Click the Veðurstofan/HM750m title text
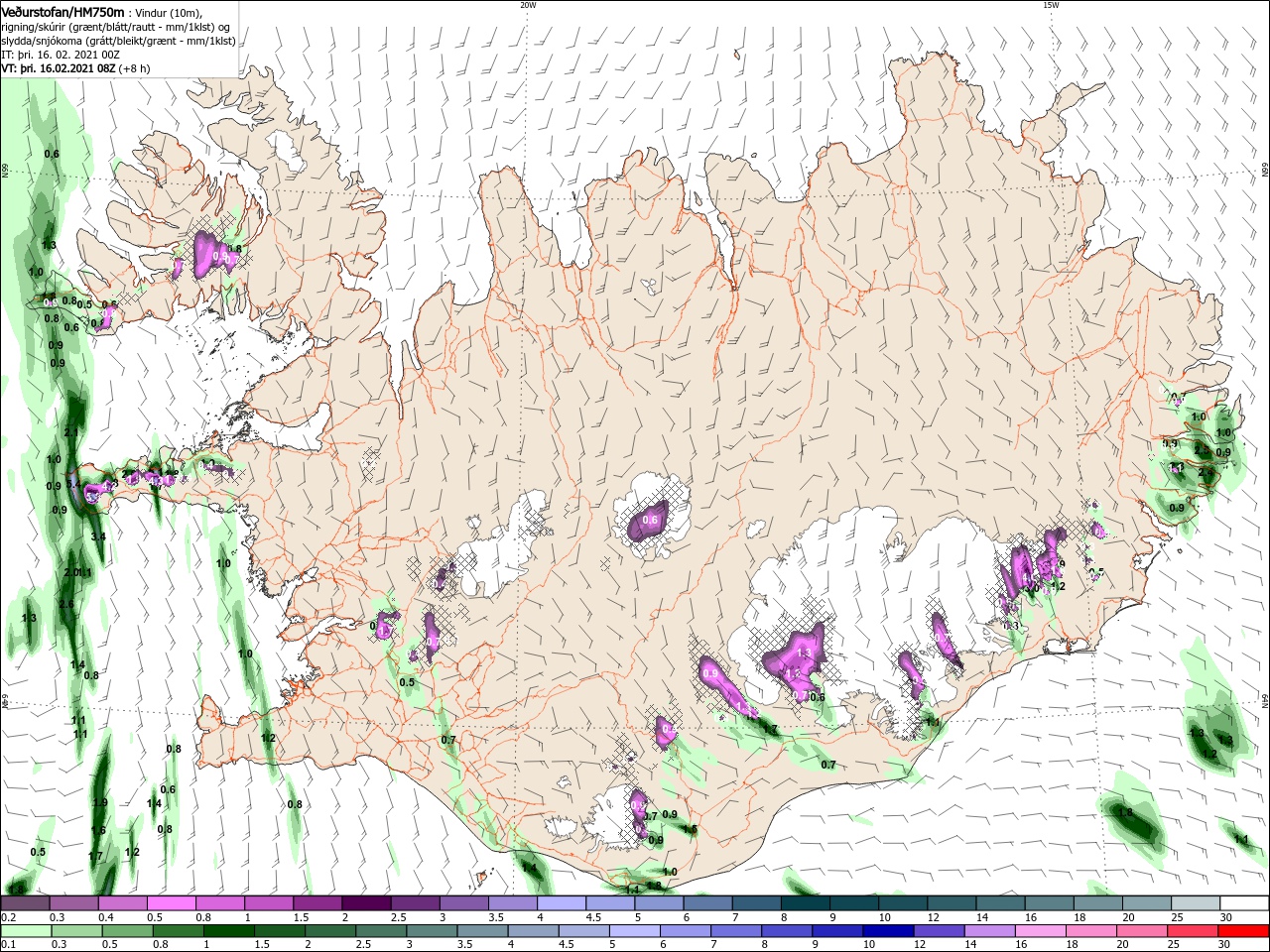The image size is (1270, 952). point(62,11)
